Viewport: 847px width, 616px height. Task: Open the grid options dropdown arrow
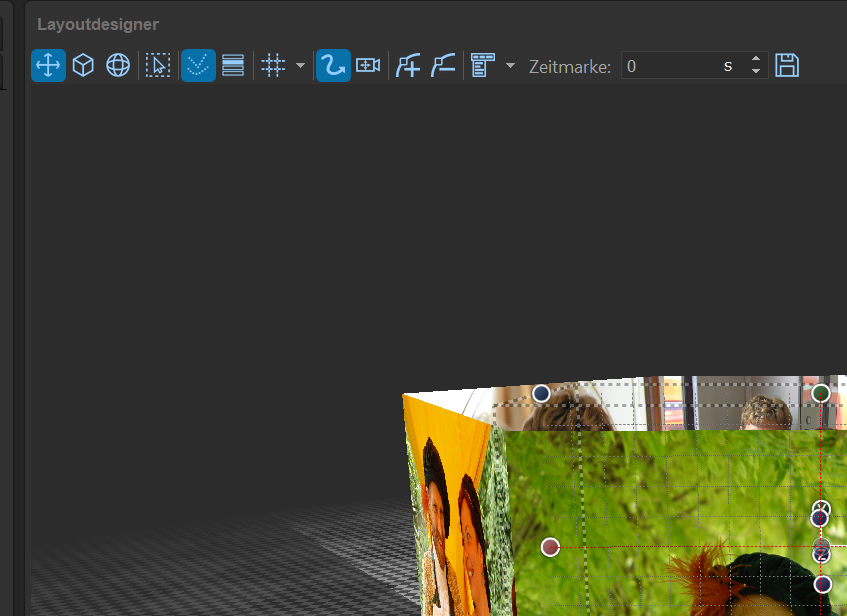[300, 66]
